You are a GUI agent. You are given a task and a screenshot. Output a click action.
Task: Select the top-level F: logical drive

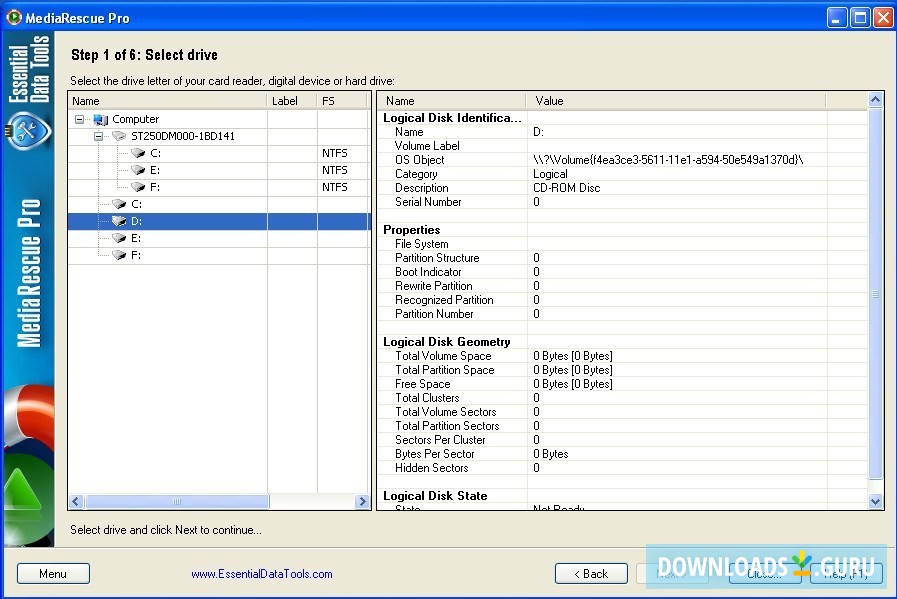[136, 255]
